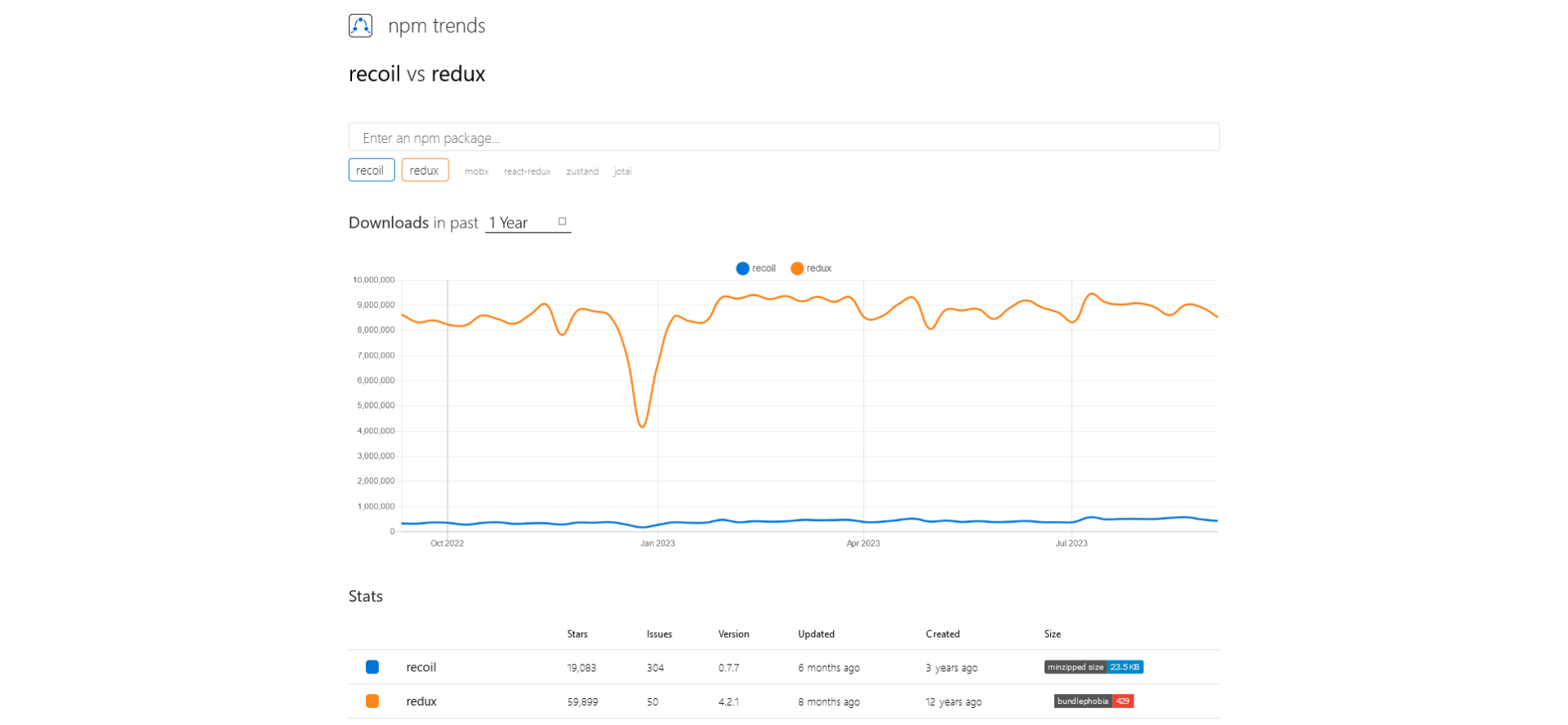The width and height of the screenshot is (1568, 725).
Task: Click the npm trends logo icon
Action: [360, 25]
